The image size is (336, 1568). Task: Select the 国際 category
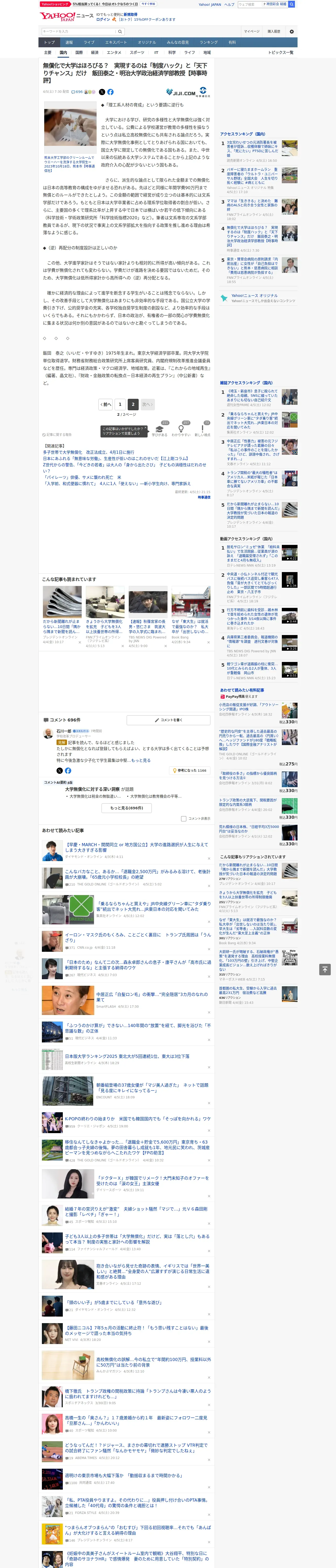click(x=79, y=52)
